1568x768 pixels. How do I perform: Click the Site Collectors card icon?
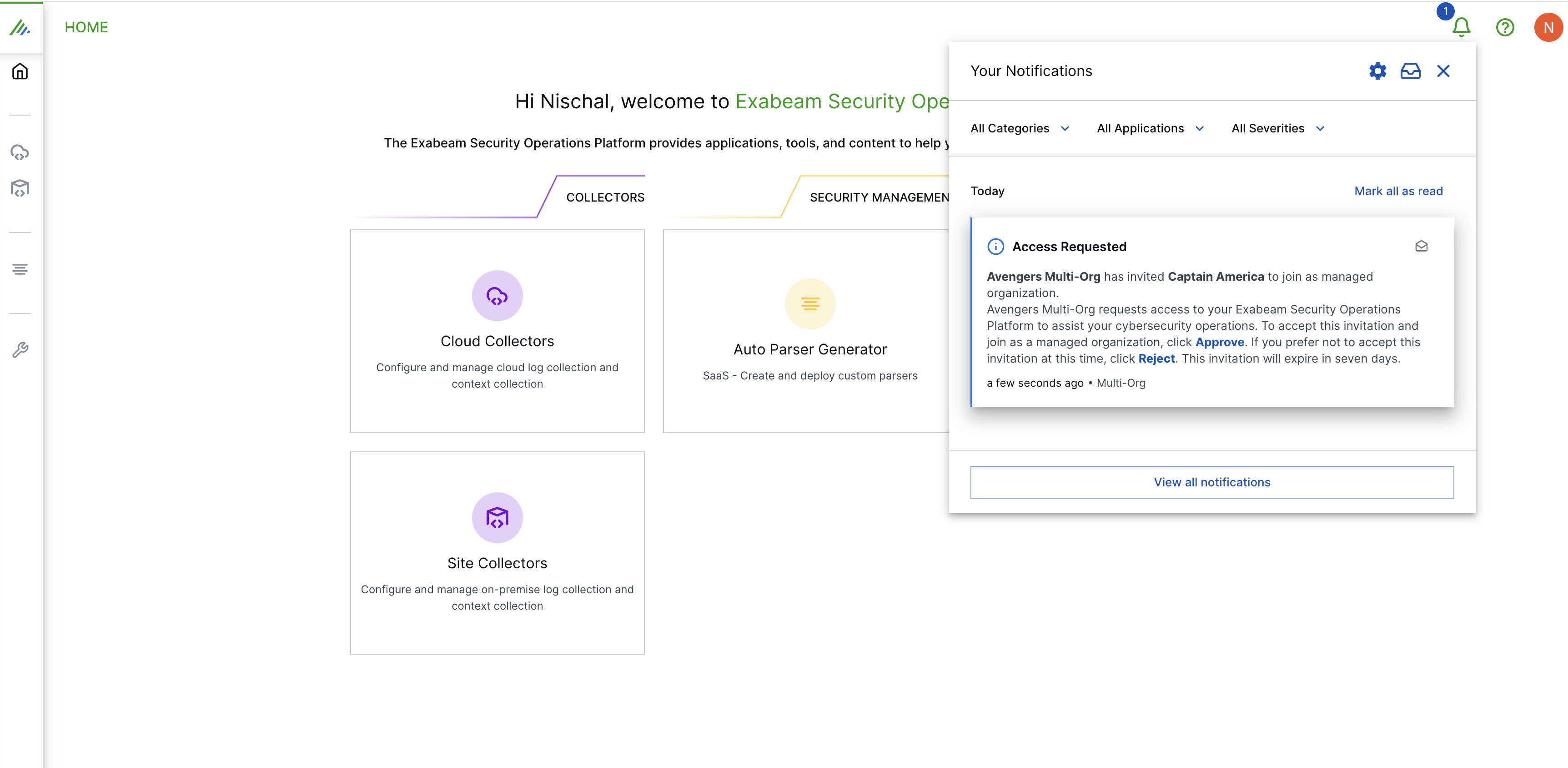coord(498,518)
